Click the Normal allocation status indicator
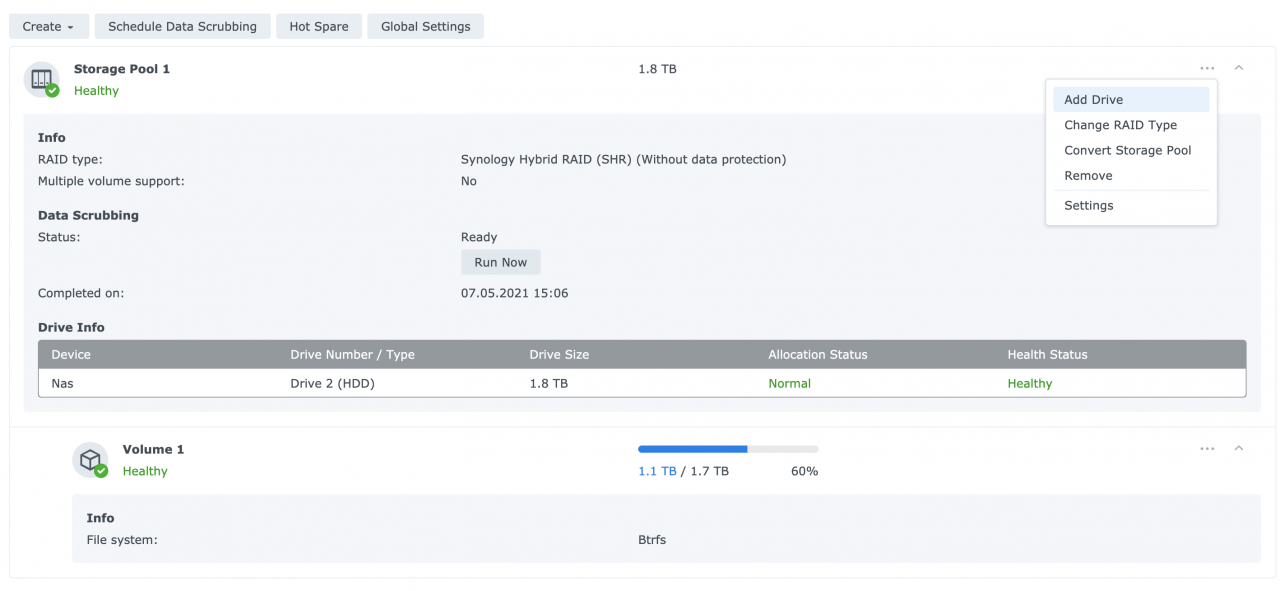 tap(789, 383)
